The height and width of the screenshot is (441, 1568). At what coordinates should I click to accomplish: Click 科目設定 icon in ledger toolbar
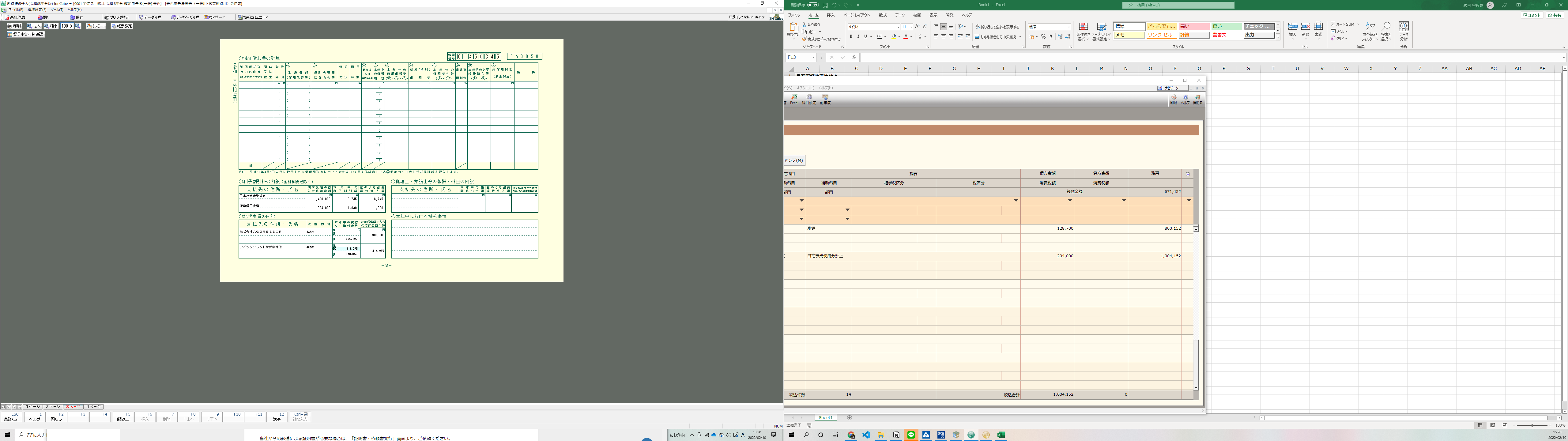(809, 99)
